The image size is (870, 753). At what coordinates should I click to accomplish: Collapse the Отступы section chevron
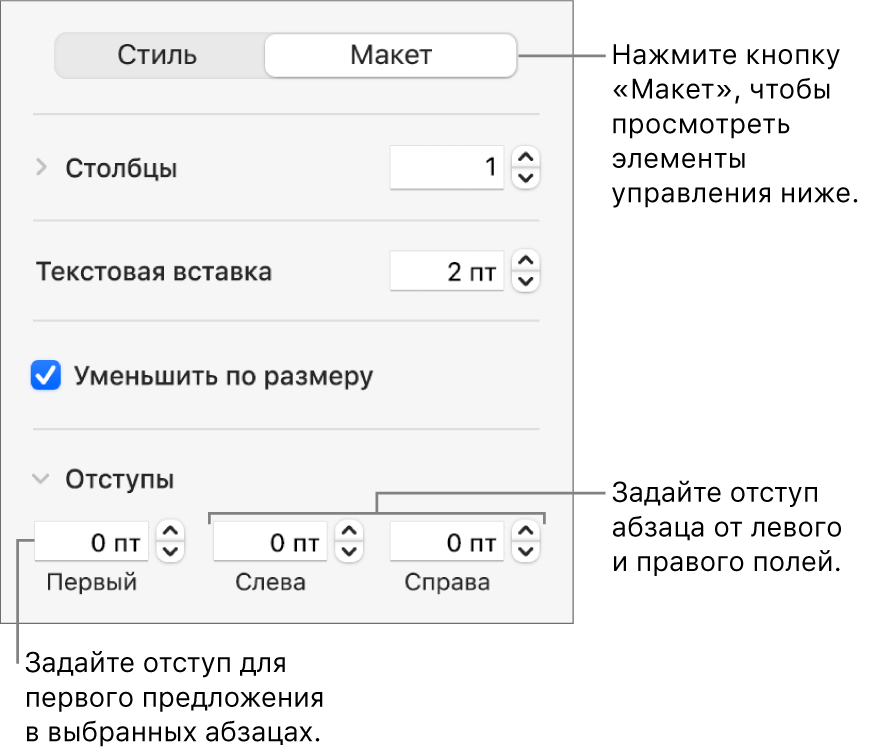(41, 479)
